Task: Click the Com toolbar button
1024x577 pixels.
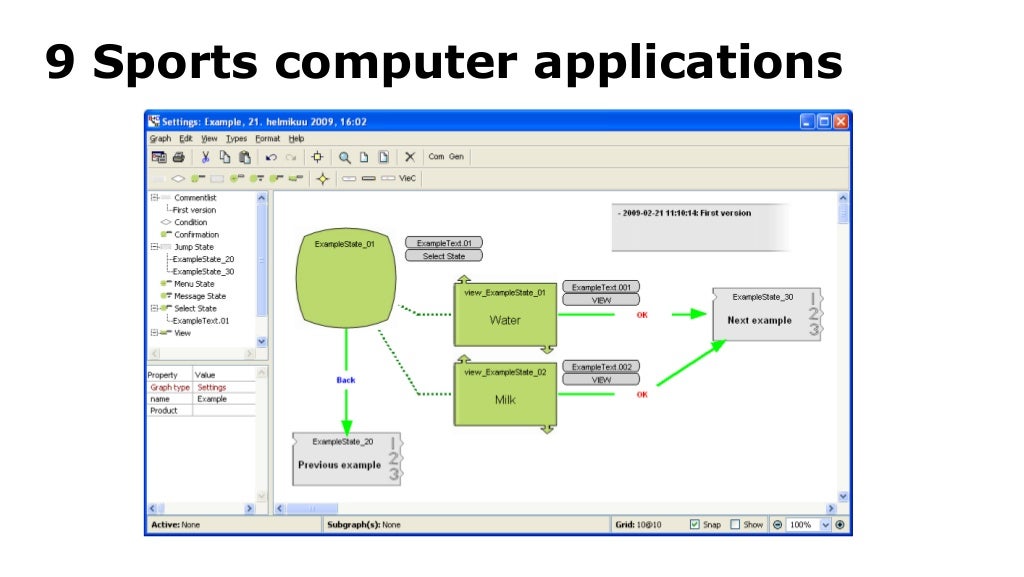Action: 436,157
